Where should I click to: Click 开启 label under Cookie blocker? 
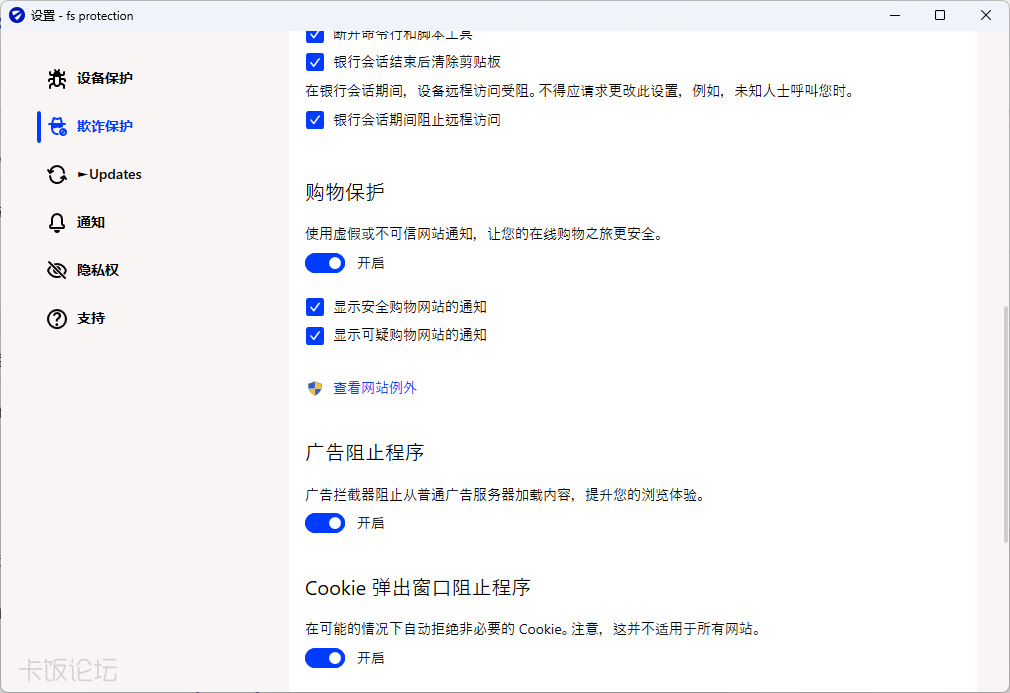tap(371, 658)
